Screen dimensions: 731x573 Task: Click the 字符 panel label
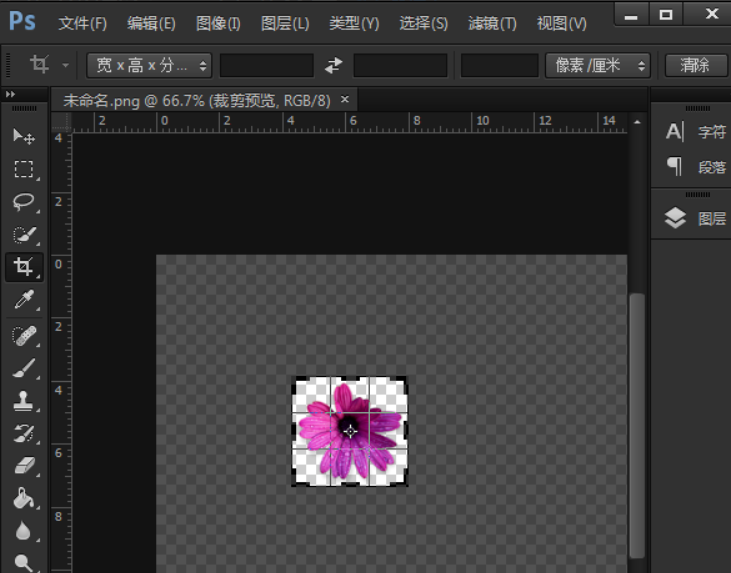[712, 132]
